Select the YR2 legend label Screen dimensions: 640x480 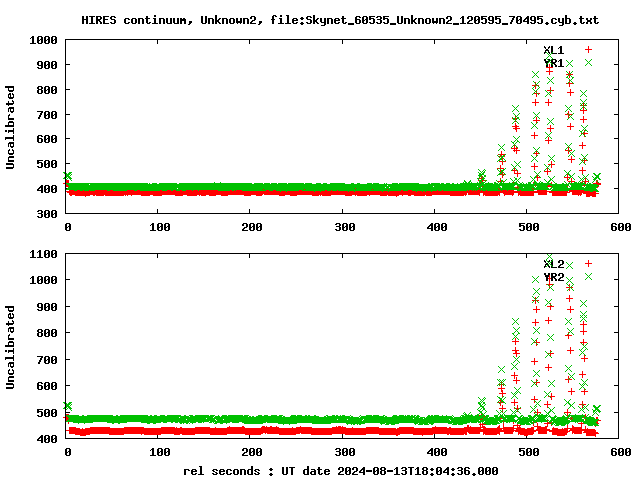(x=553, y=277)
